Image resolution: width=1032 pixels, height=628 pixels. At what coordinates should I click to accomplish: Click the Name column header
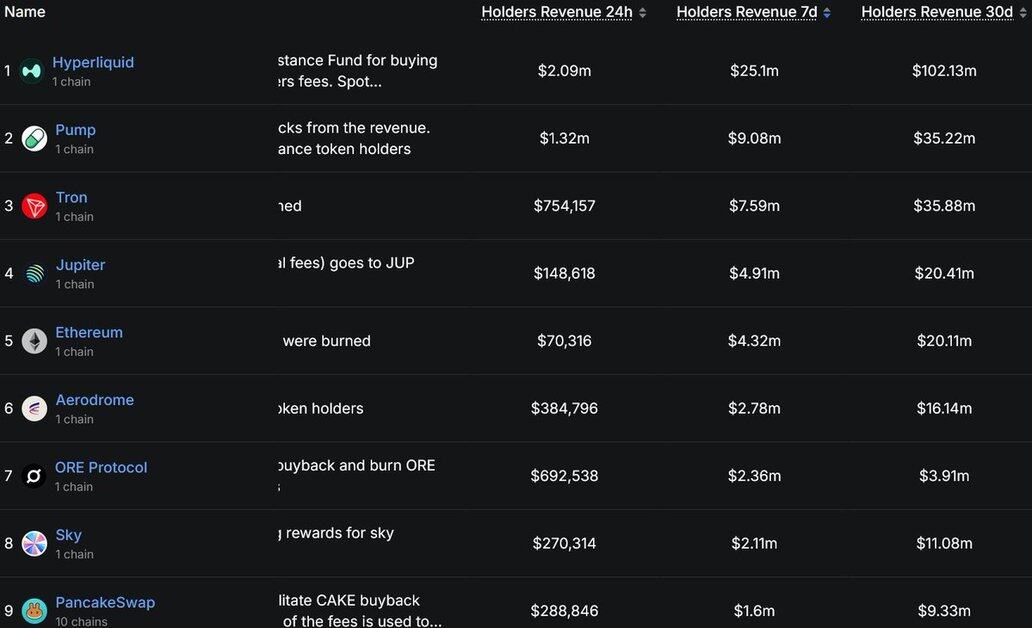point(25,12)
